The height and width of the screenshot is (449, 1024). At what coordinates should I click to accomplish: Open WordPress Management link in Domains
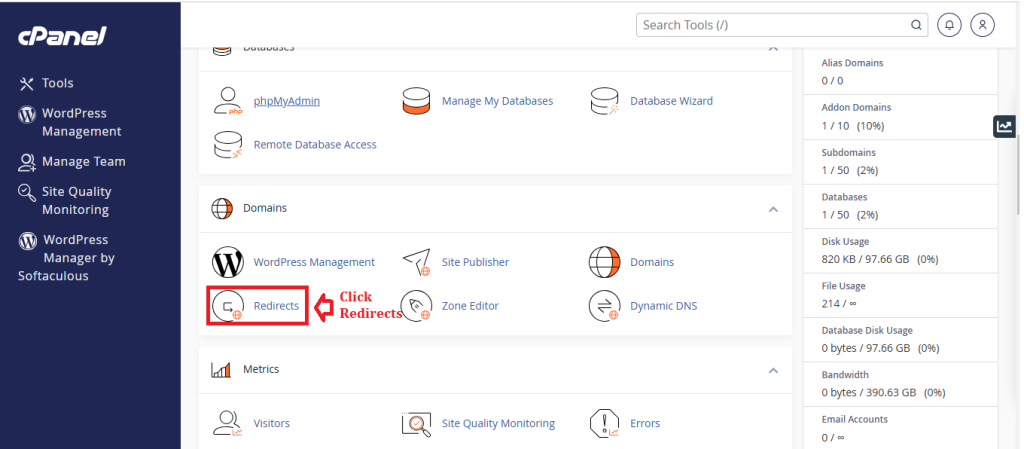pos(314,262)
